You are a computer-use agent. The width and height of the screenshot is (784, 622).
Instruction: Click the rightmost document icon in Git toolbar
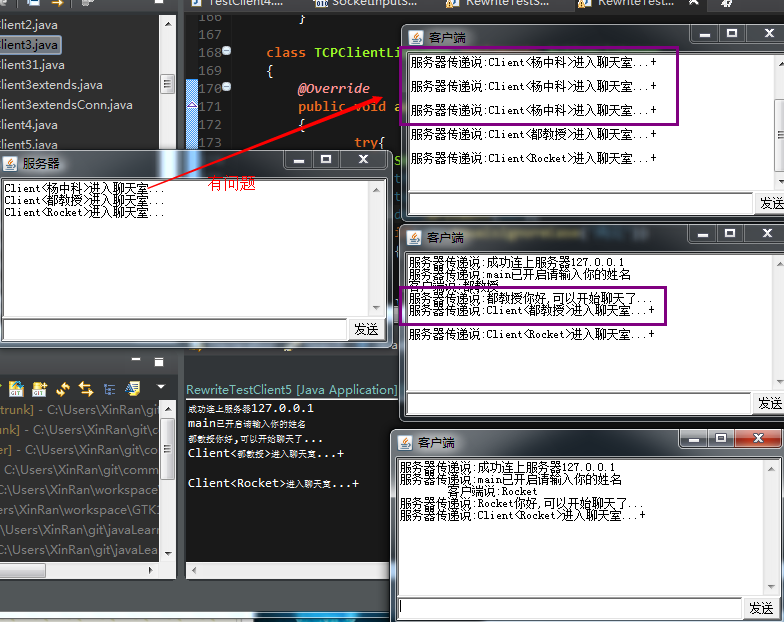[x=133, y=388]
